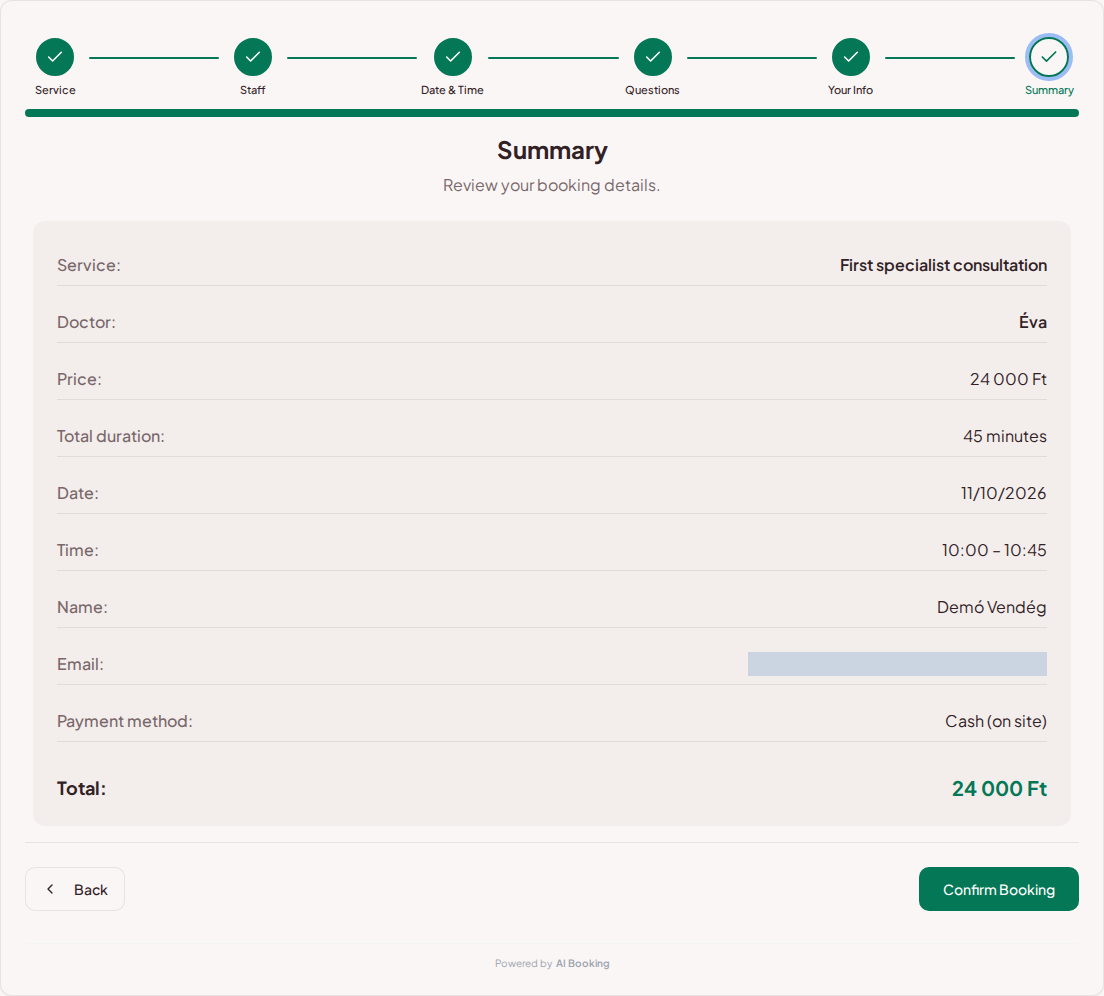Viewport: 1104px width, 996px height.
Task: Click the time '10:00 – 10:45'
Action: point(994,550)
